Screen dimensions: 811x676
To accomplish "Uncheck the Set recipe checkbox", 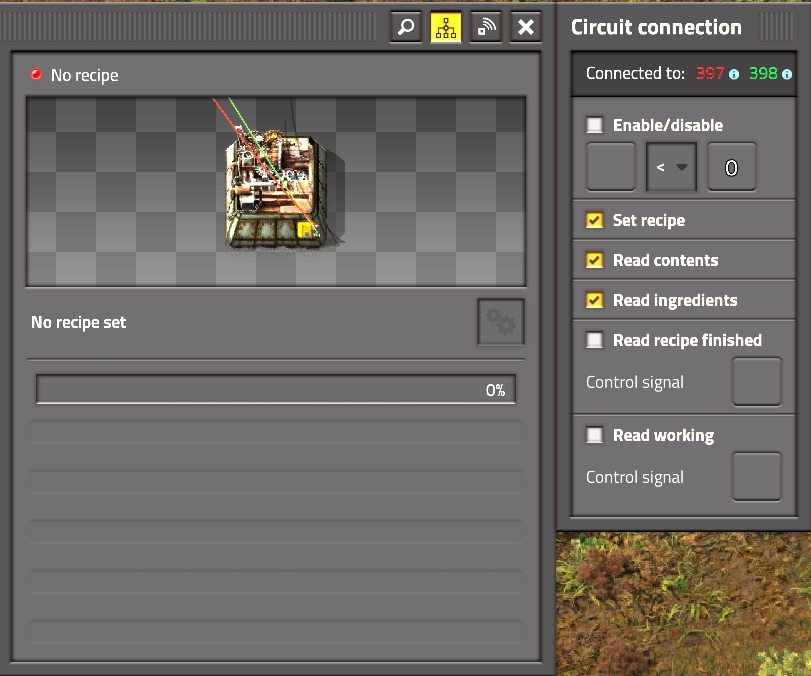I will 594,220.
